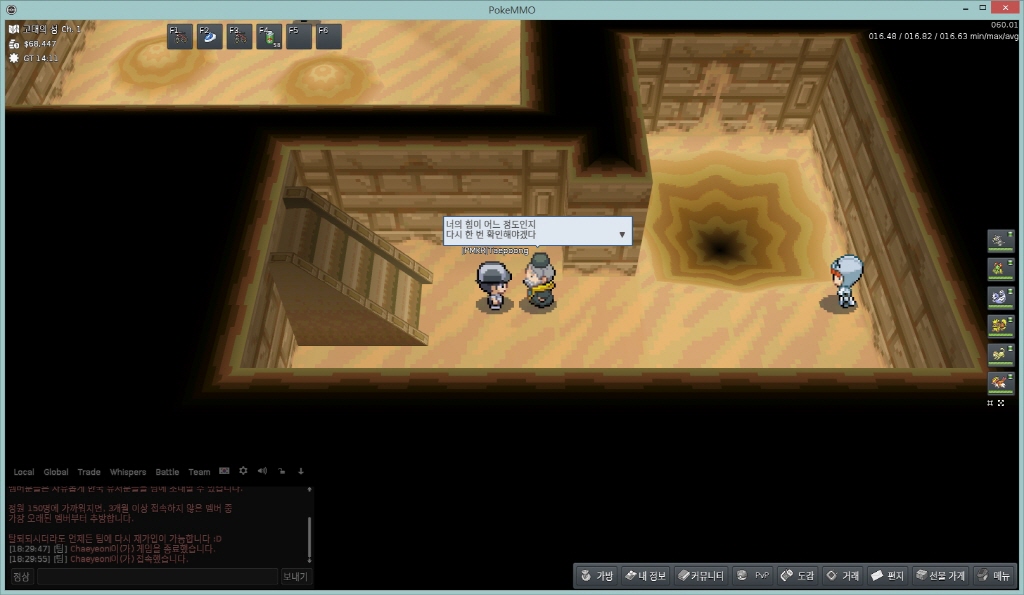
Task: Activate the F2 hotkey item slot
Action: tap(210, 37)
